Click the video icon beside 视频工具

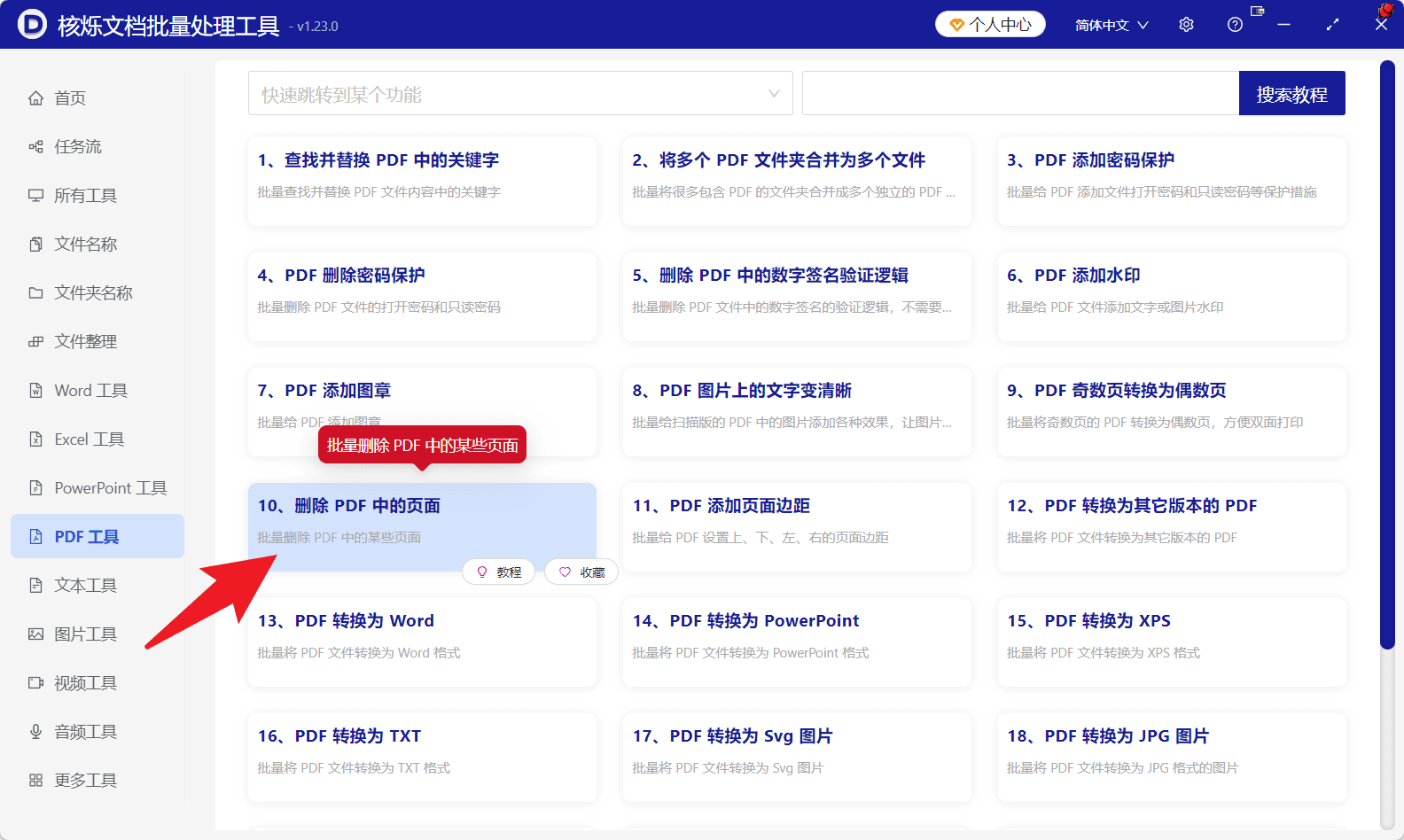pos(35,682)
